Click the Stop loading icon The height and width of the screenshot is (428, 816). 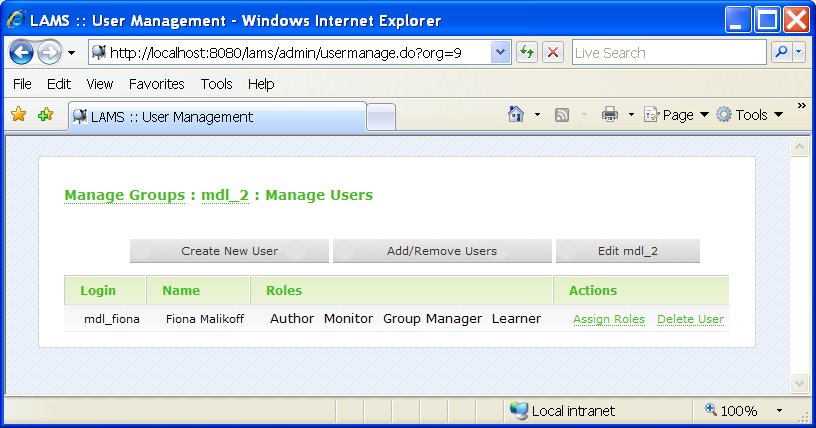552,53
